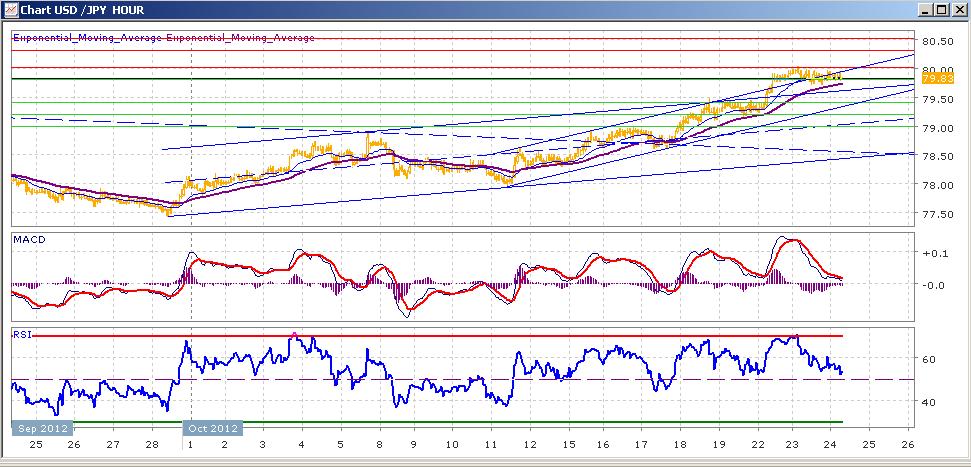Image resolution: width=971 pixels, height=467 pixels.
Task: Select the Oct 2012 month marker
Action: (x=212, y=429)
